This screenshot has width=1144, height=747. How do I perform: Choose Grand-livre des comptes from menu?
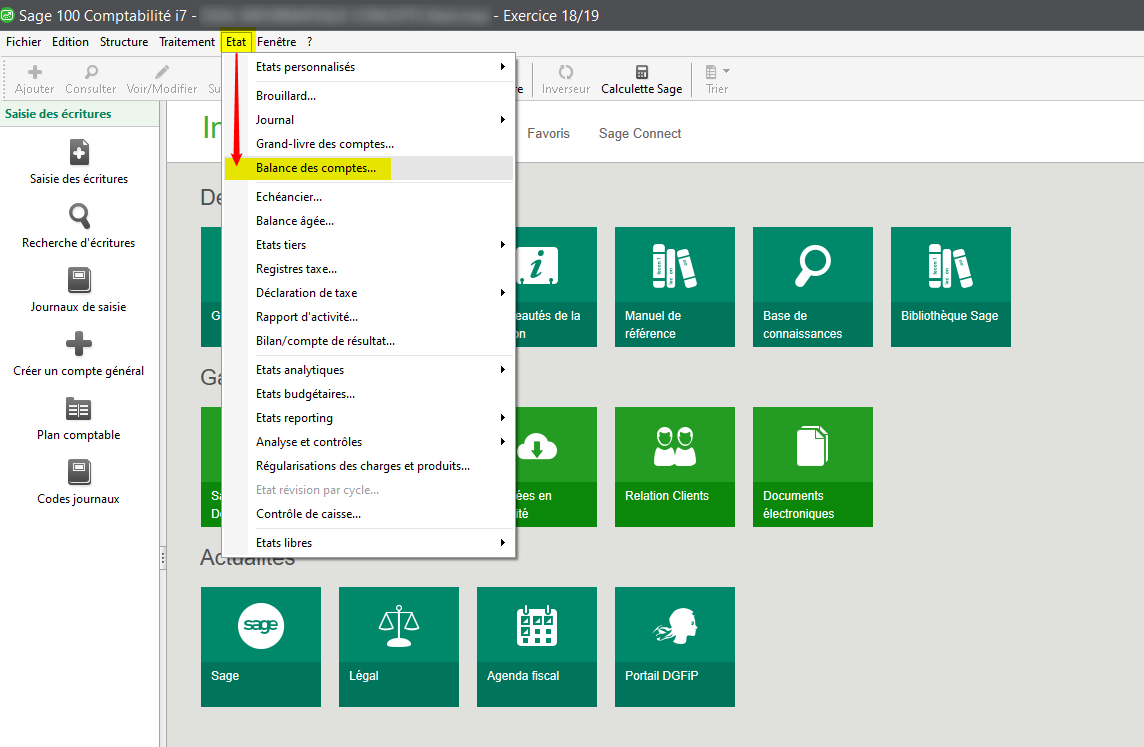click(324, 144)
